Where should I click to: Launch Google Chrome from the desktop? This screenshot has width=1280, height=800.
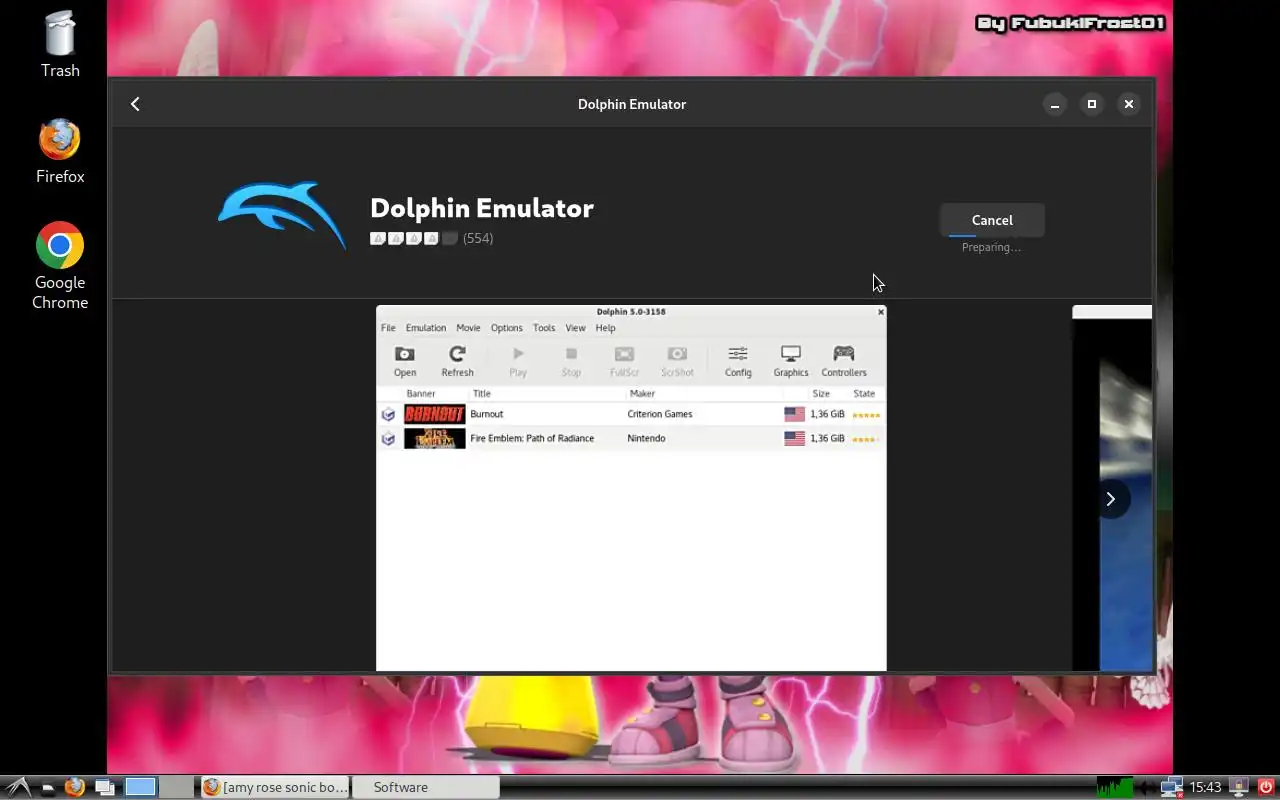(x=60, y=265)
